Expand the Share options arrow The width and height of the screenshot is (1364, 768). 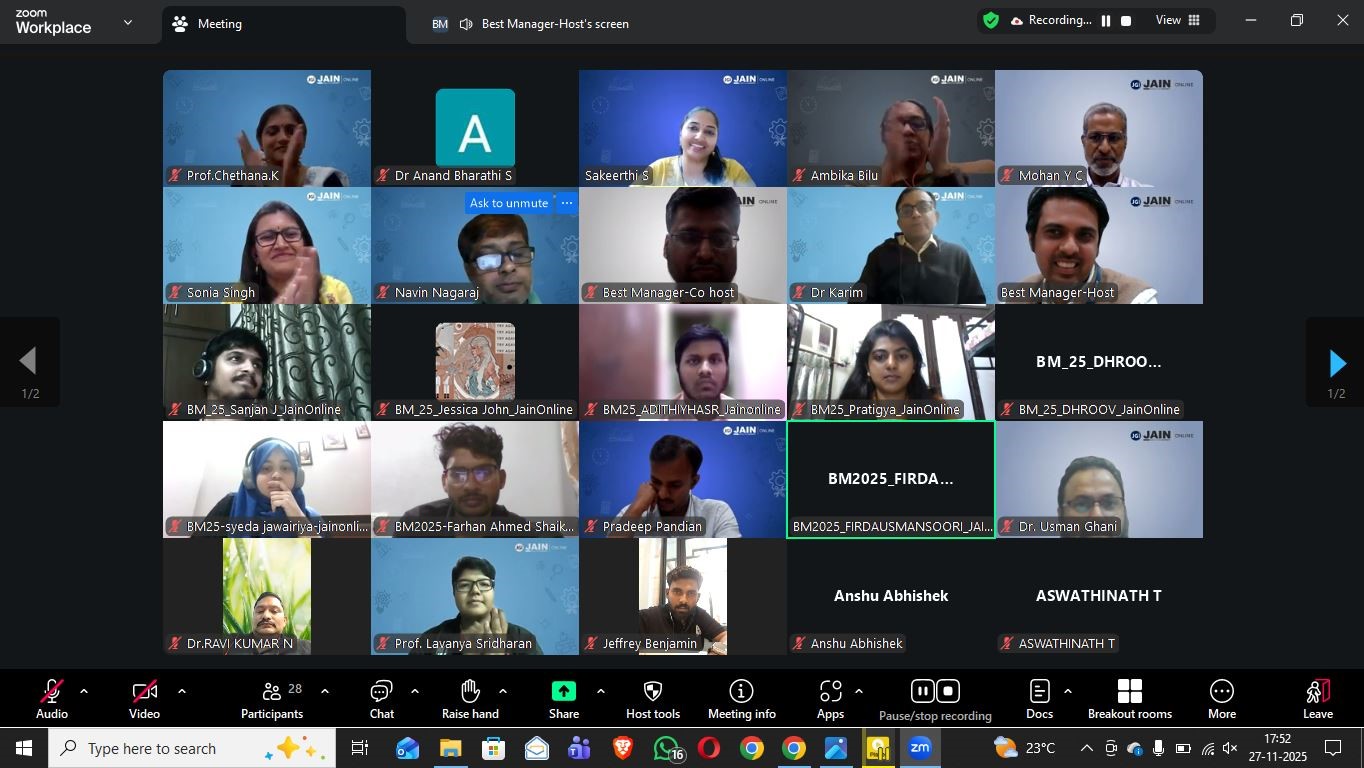point(600,691)
